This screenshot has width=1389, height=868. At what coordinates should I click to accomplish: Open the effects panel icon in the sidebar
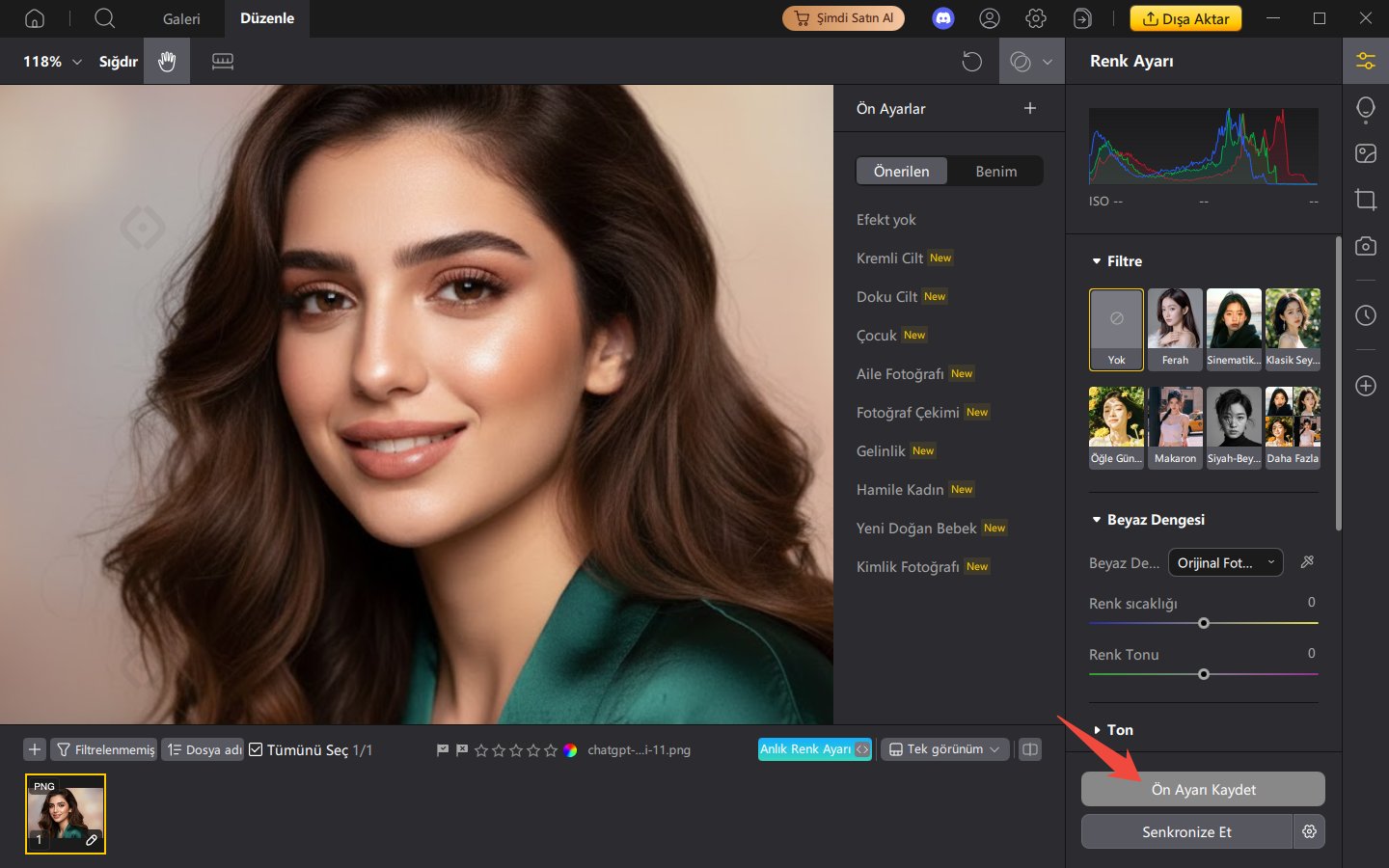coord(1366,153)
